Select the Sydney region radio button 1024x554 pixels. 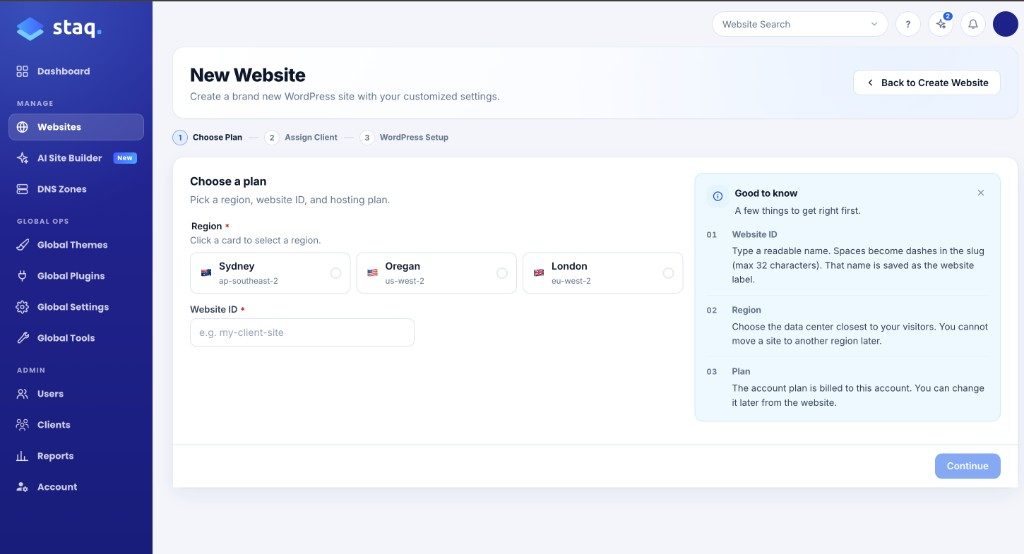[336, 273]
